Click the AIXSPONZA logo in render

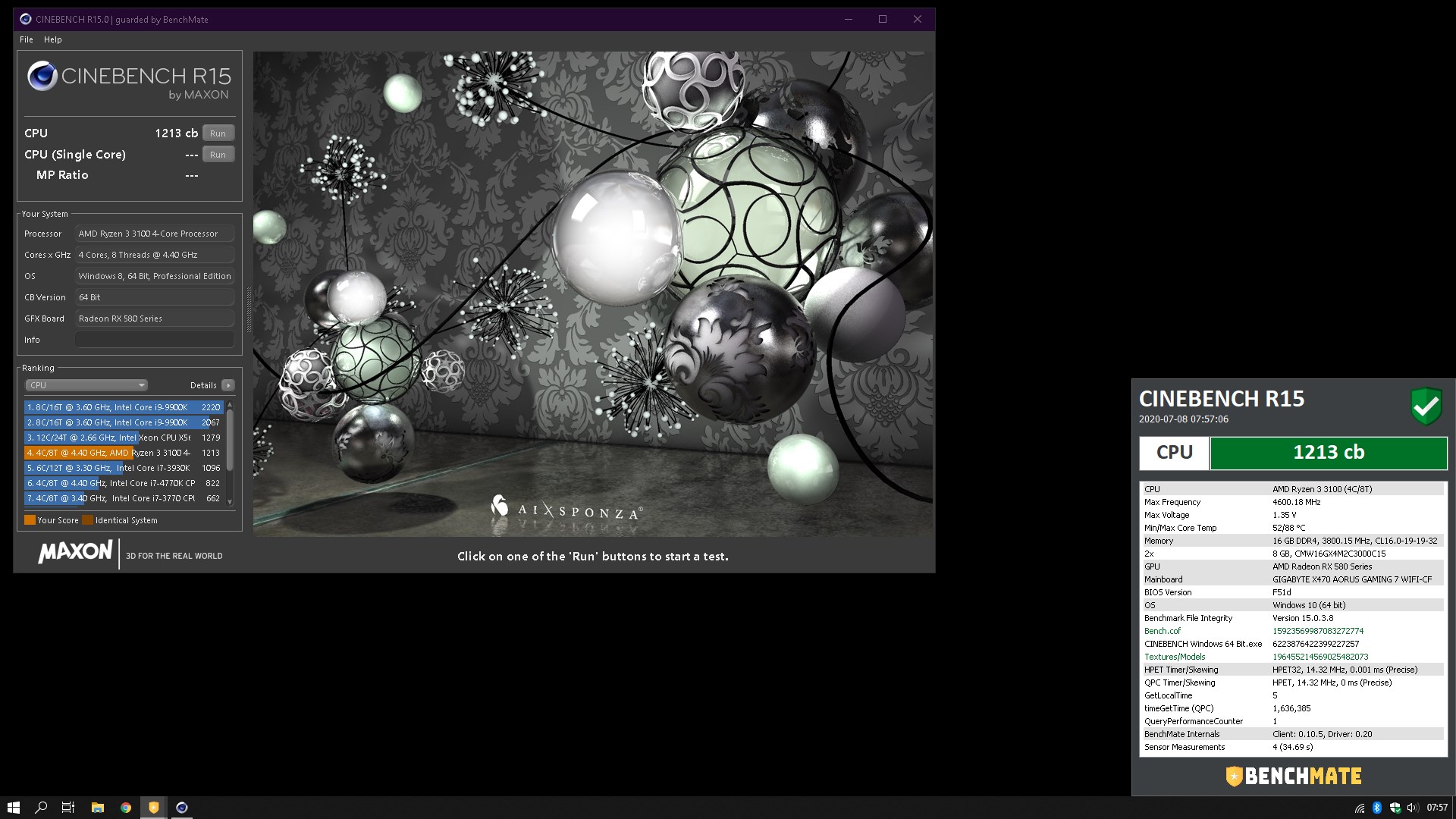[566, 508]
